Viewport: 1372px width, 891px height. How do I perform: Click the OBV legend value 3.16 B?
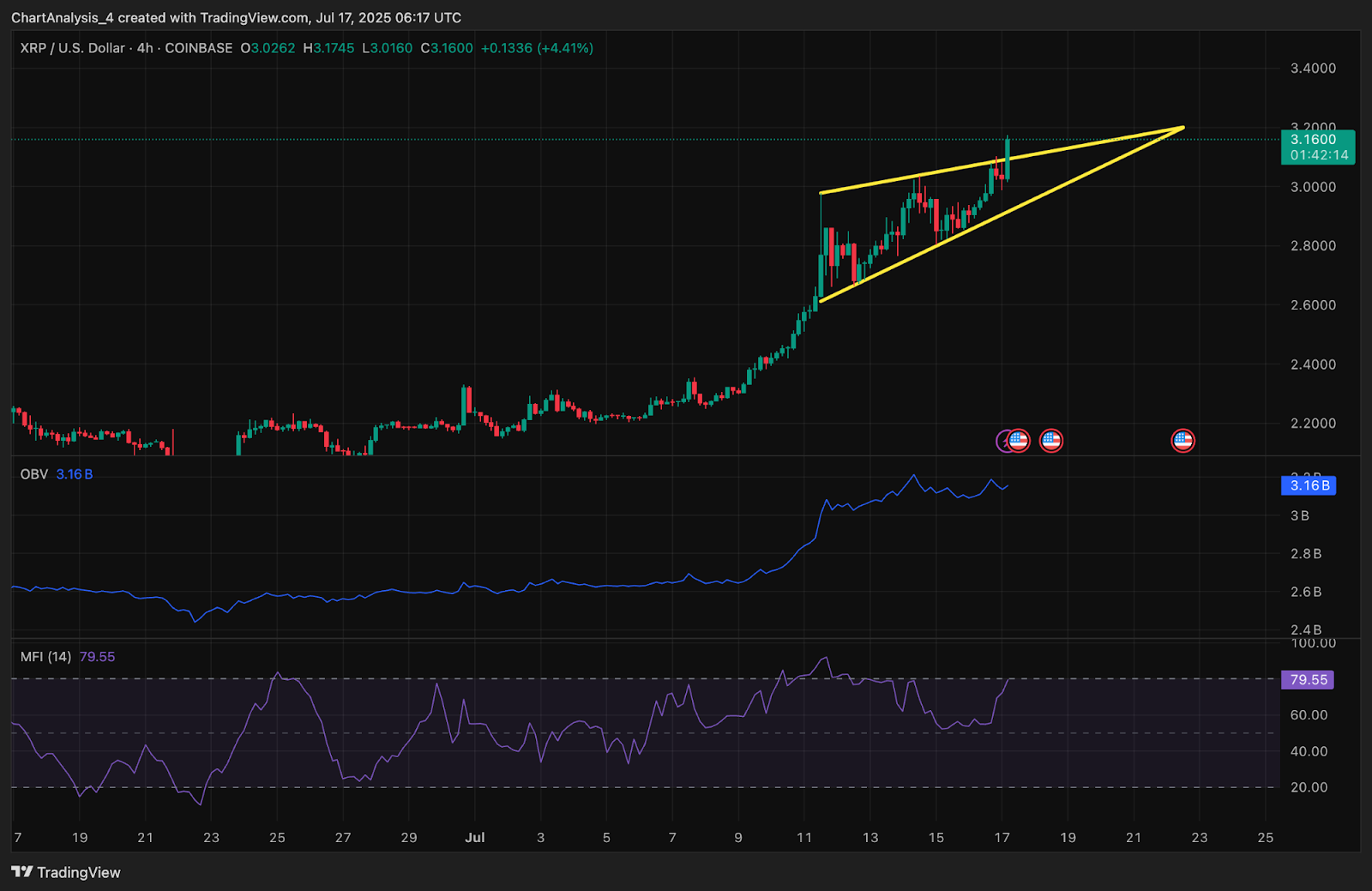click(x=75, y=474)
